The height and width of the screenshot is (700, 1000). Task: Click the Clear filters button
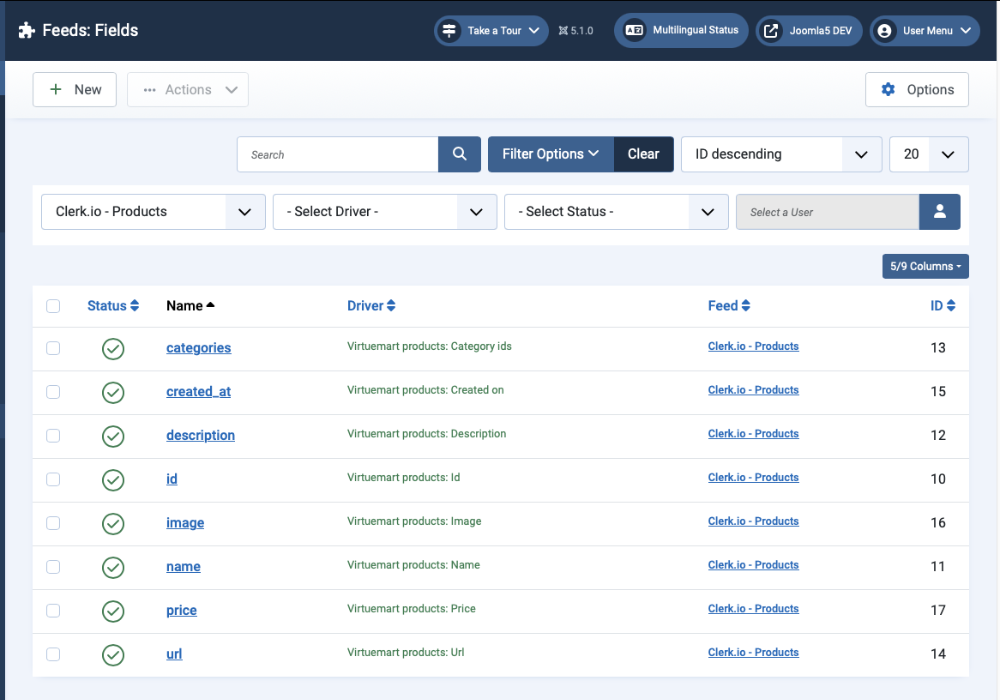pyautogui.click(x=643, y=154)
